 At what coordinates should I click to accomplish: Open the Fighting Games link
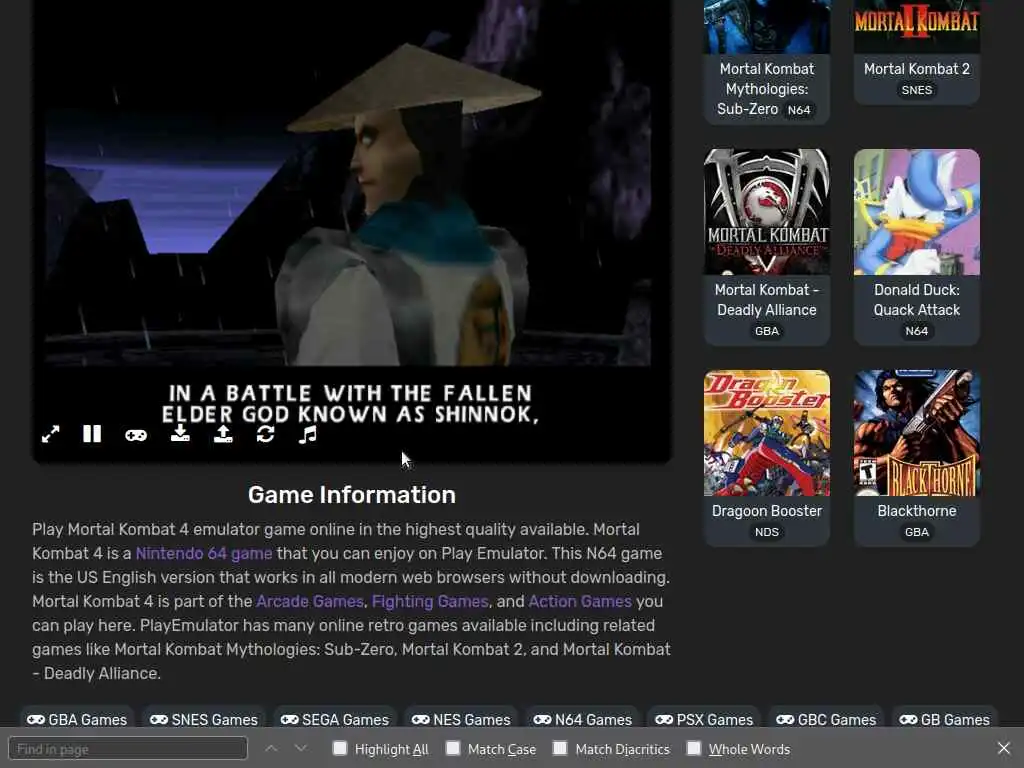coord(430,601)
